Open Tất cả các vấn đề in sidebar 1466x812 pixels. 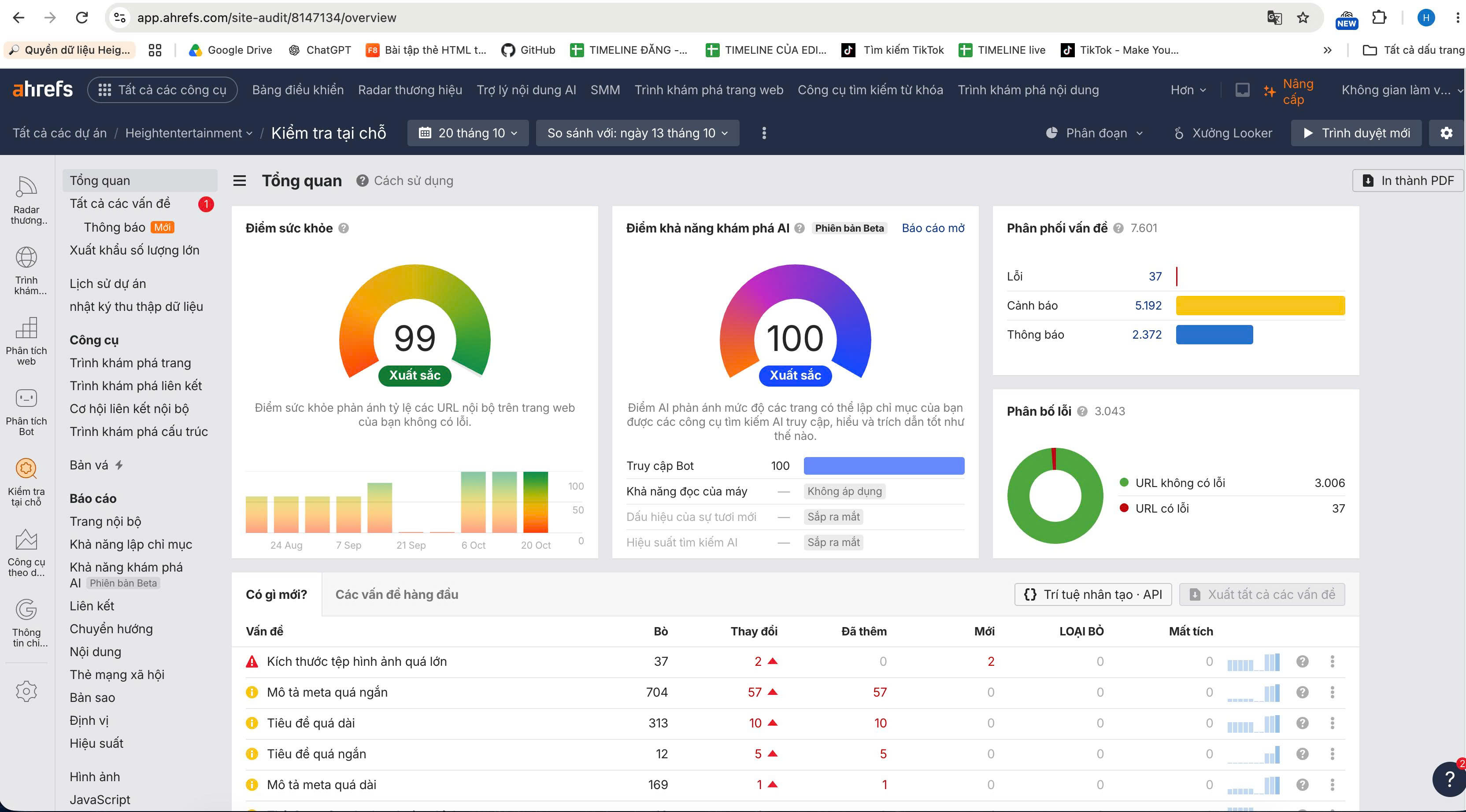click(120, 204)
